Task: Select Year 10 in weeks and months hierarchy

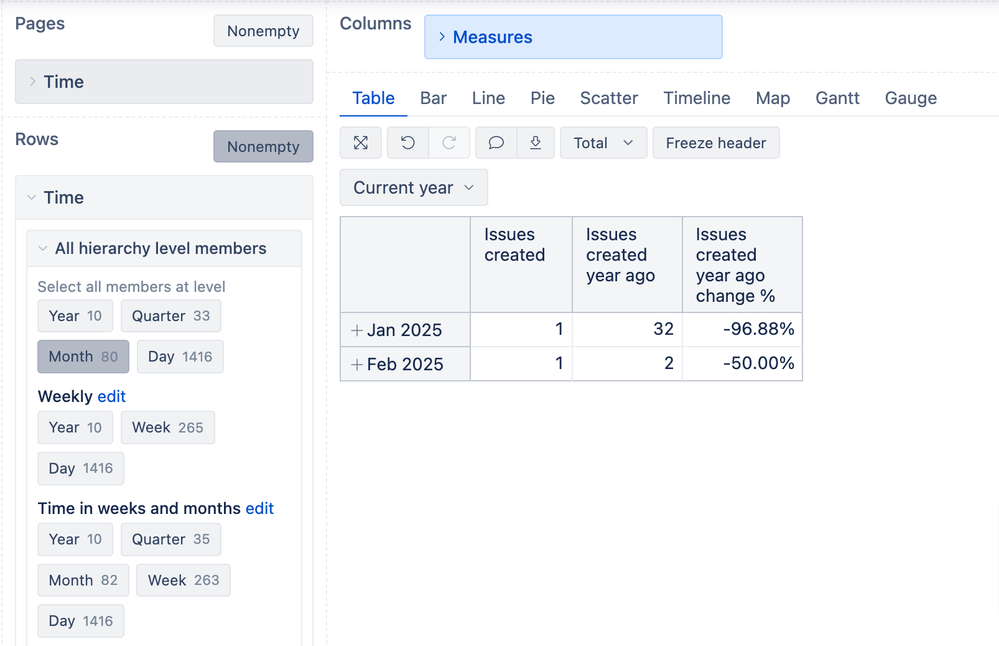Action: click(x=75, y=540)
